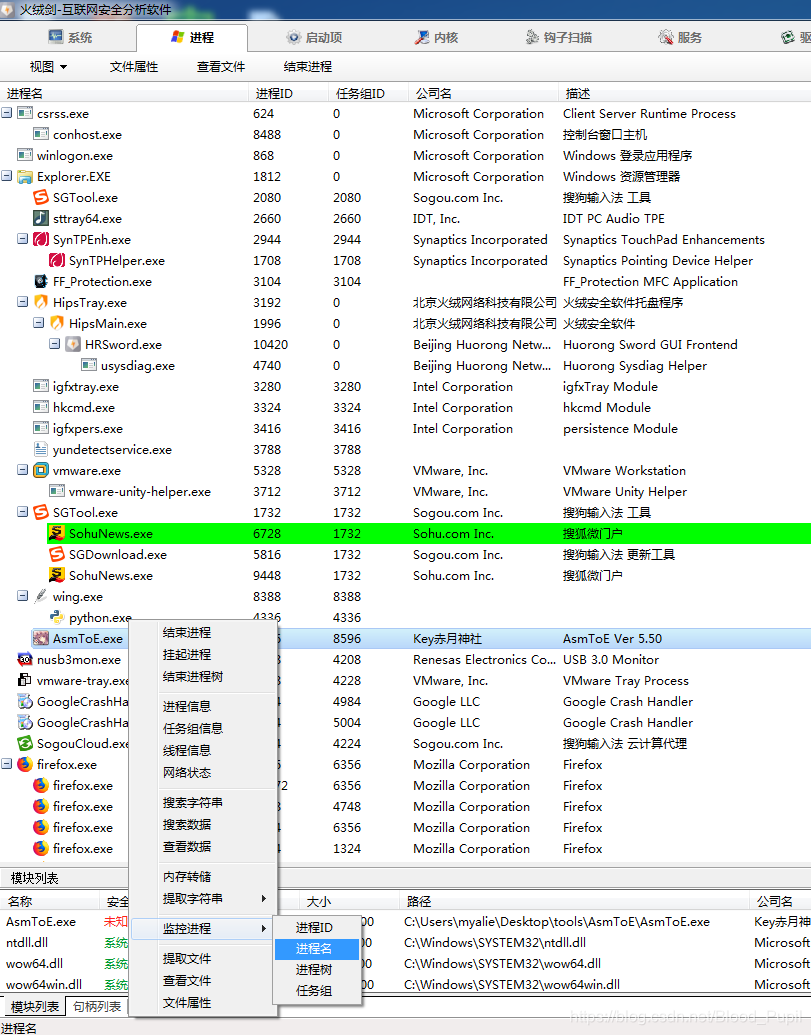Collapse the SynTPEnh.exe tree node
Image resolution: width=811 pixels, height=1035 pixels.
(x=22, y=239)
